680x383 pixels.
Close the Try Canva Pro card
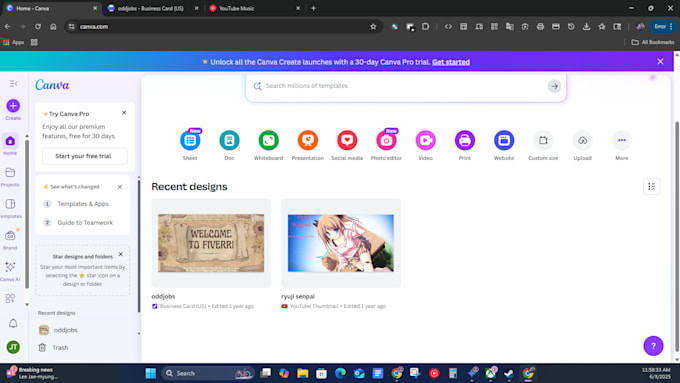[124, 113]
